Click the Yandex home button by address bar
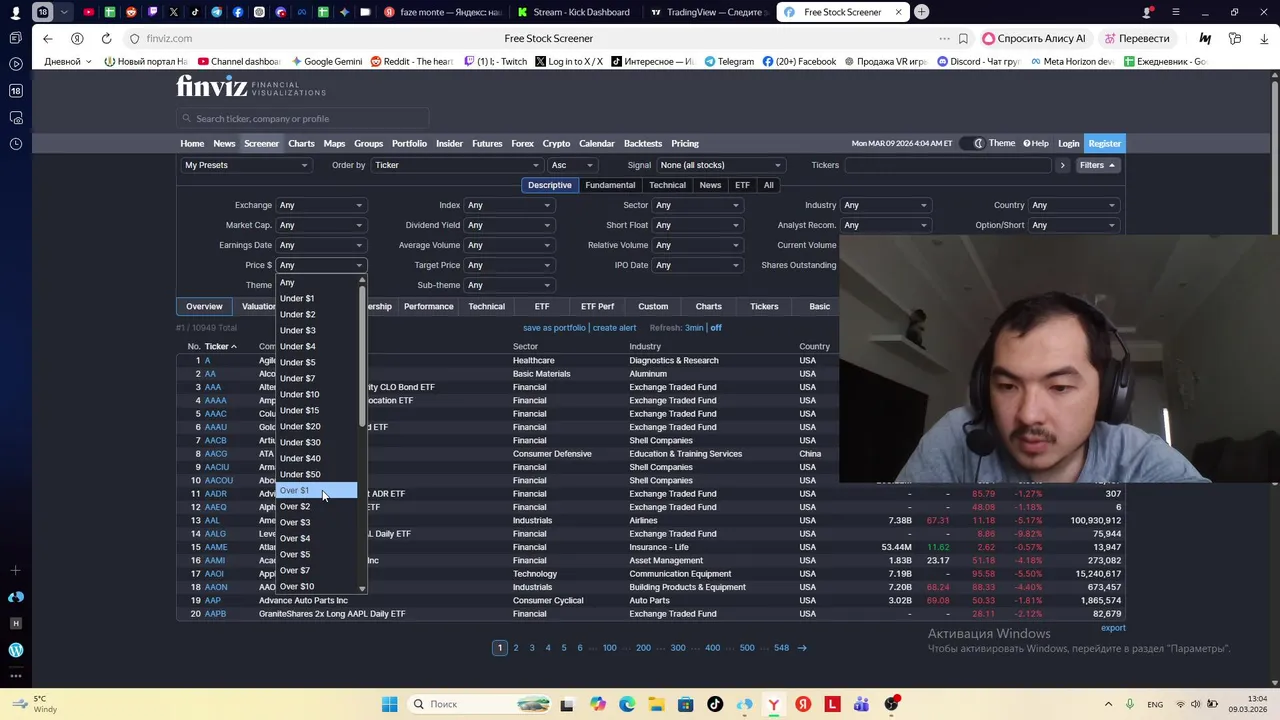Image resolution: width=1280 pixels, height=720 pixels. pyautogui.click(x=77, y=38)
